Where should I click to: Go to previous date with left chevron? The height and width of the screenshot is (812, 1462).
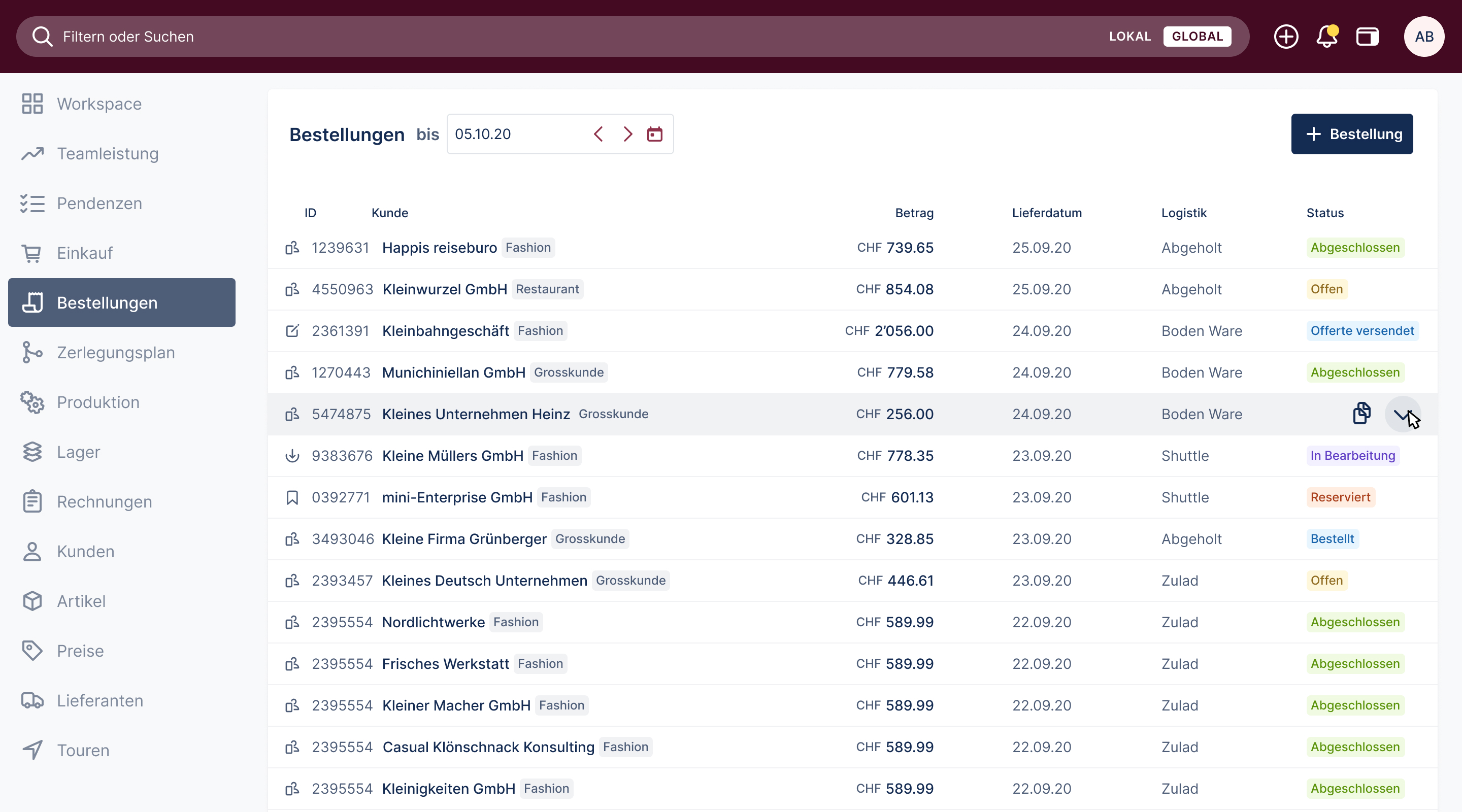click(x=598, y=134)
